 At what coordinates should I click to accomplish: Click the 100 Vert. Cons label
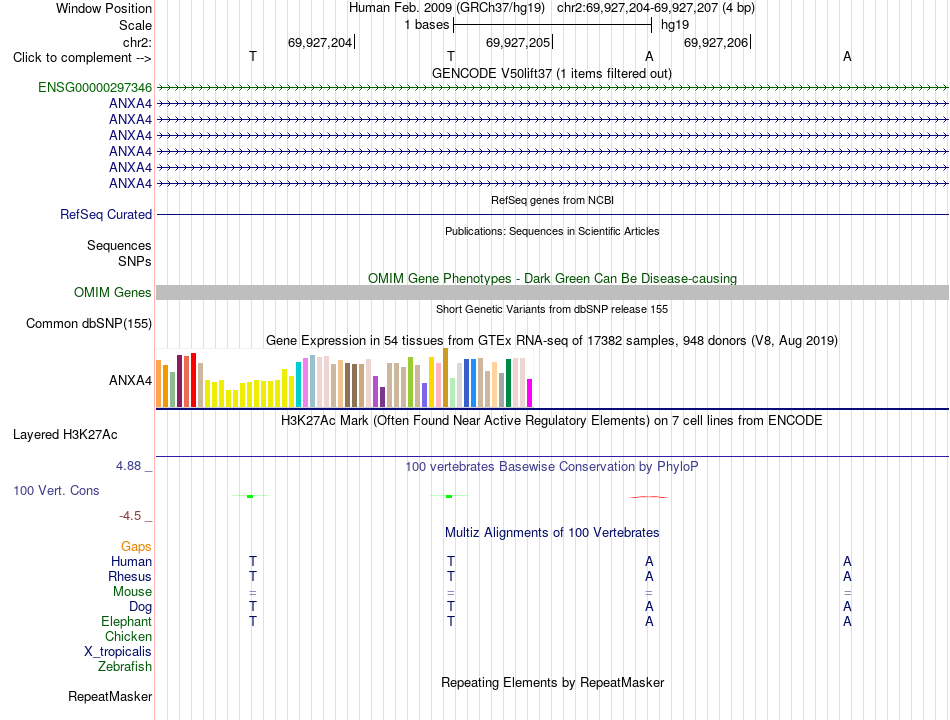click(56, 490)
